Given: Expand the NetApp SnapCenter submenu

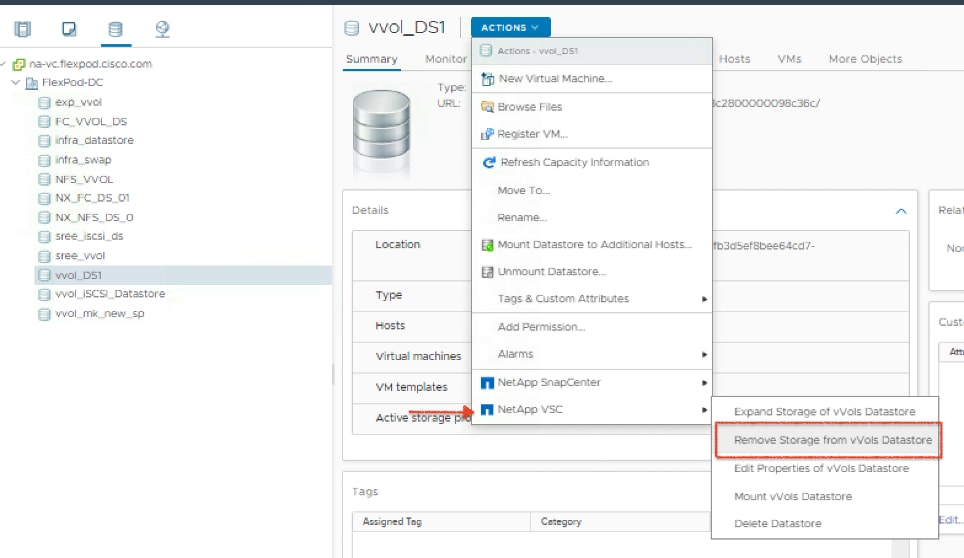Looking at the screenshot, I should [705, 383].
